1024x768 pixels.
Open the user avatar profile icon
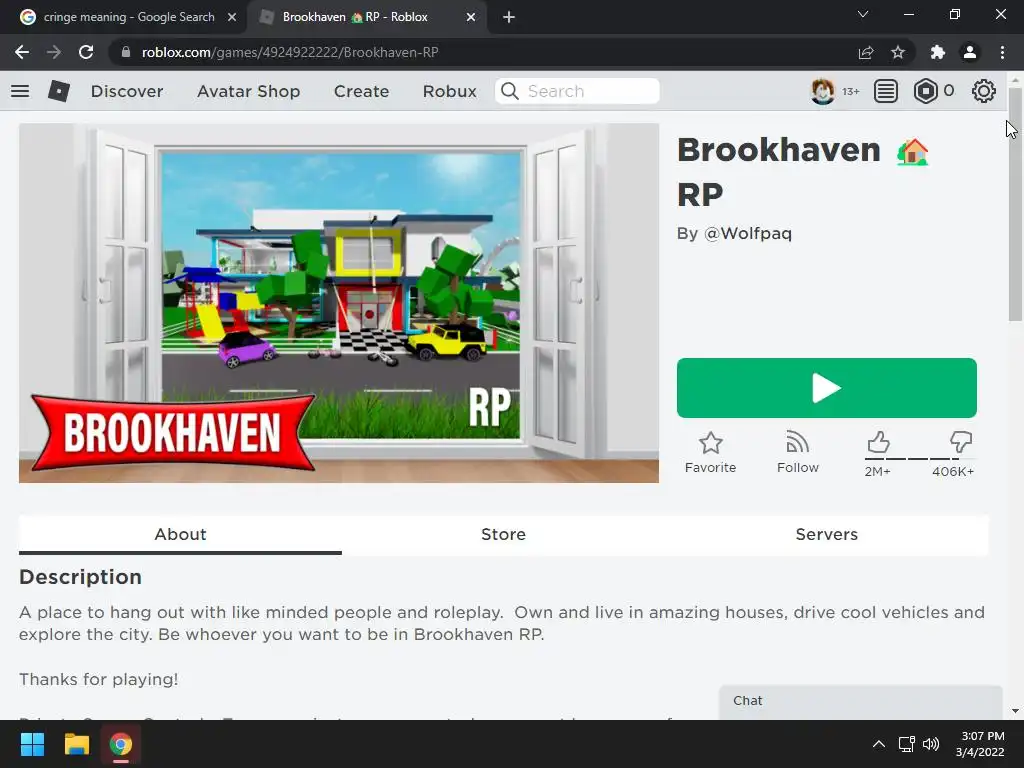click(x=822, y=91)
